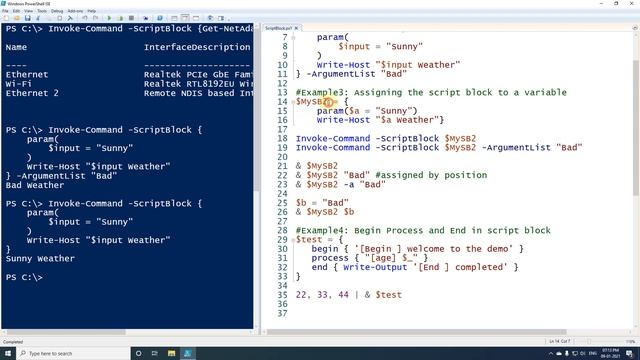This screenshot has width=640, height=360.
Task: Open Task View on taskbar
Action: pyautogui.click(x=155, y=353)
